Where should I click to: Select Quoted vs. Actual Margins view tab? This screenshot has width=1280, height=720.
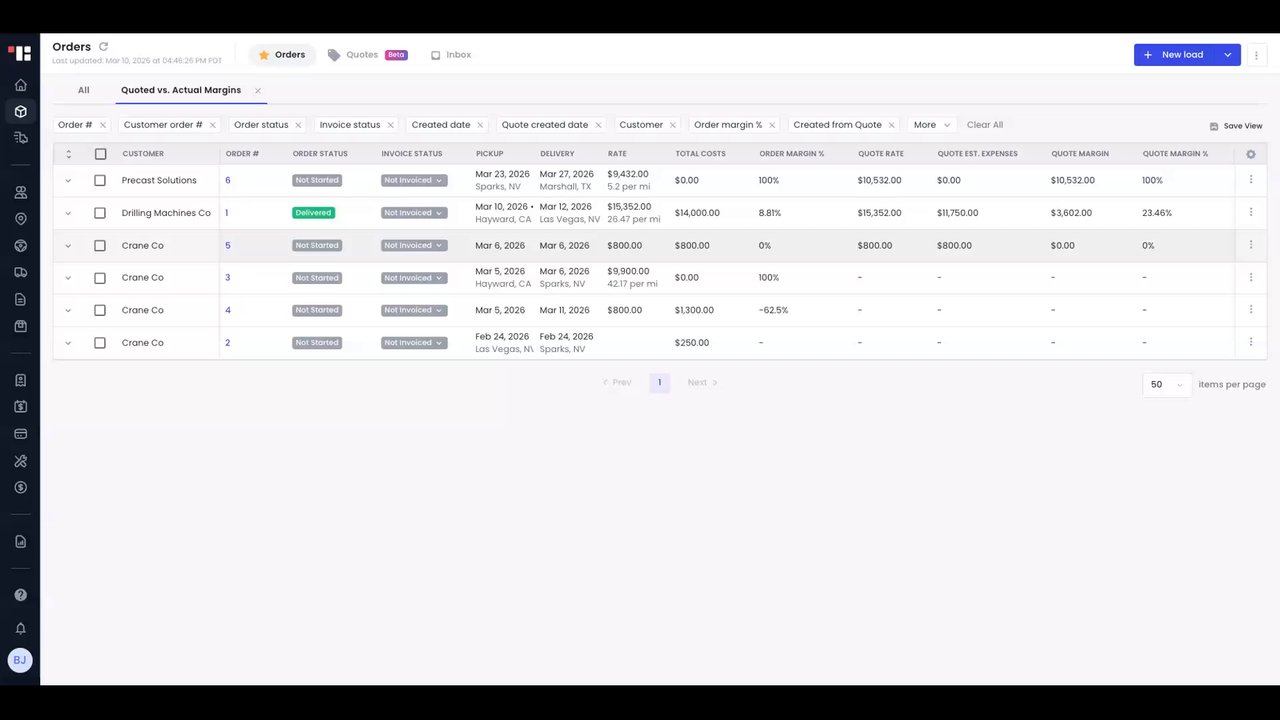(181, 90)
